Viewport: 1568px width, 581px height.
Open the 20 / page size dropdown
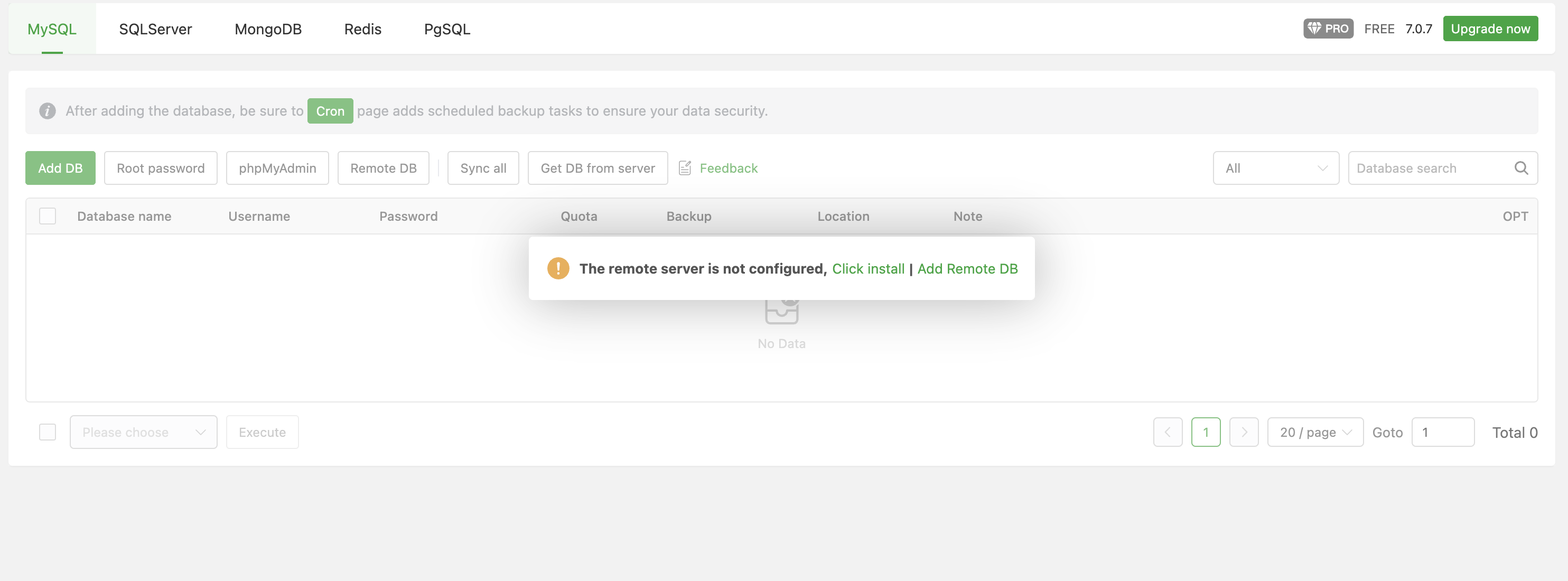pyautogui.click(x=1315, y=432)
